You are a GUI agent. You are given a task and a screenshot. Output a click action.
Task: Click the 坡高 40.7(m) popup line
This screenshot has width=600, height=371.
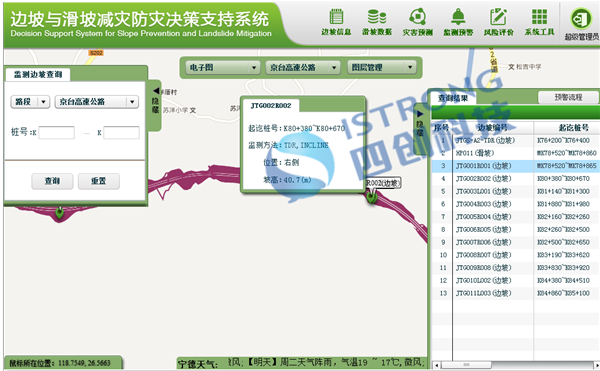click(287, 180)
